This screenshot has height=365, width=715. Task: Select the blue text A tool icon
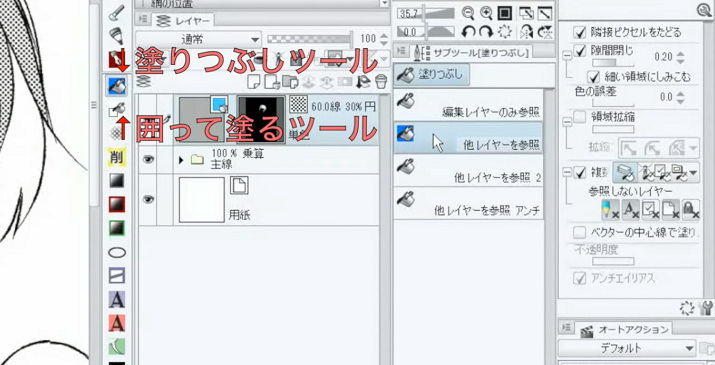click(117, 299)
